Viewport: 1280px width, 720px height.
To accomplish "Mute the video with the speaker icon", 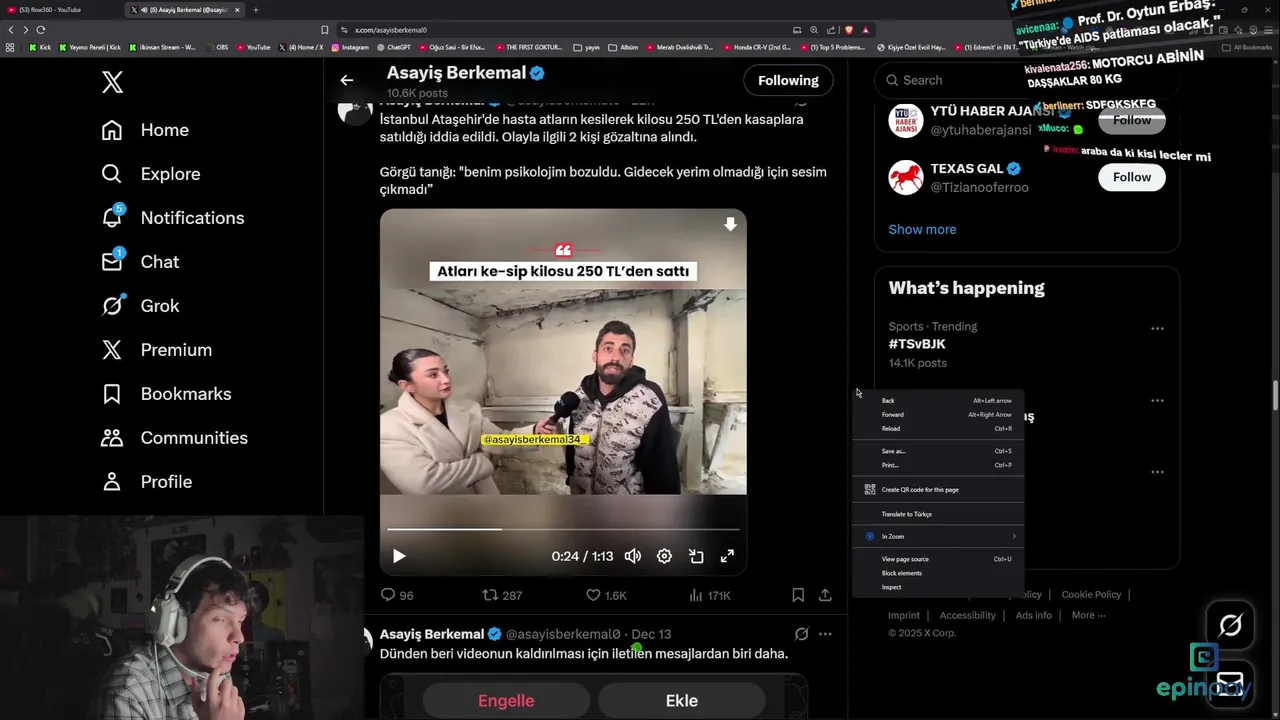I will pyautogui.click(x=633, y=556).
